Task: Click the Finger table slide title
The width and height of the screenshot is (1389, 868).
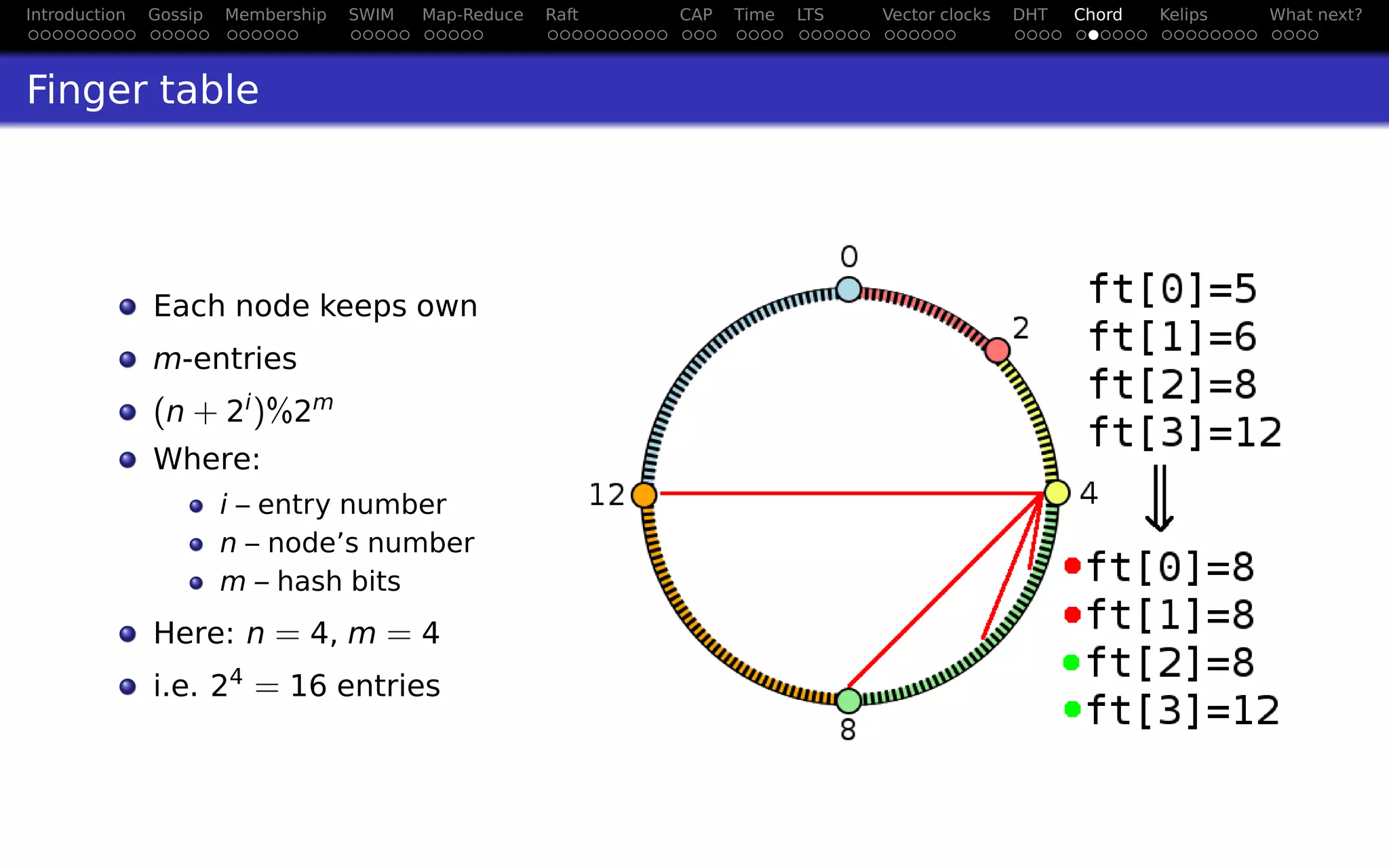Action: tap(143, 90)
